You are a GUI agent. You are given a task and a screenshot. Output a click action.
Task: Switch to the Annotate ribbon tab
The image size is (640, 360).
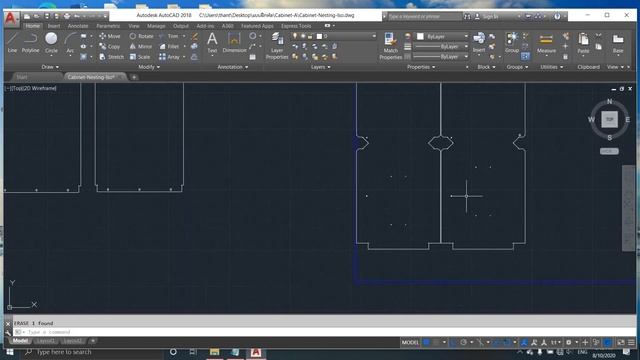pos(78,26)
